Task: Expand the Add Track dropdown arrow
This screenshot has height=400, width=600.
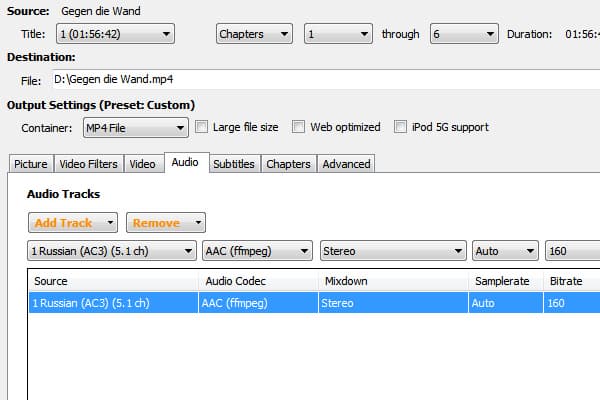Action: pos(110,223)
